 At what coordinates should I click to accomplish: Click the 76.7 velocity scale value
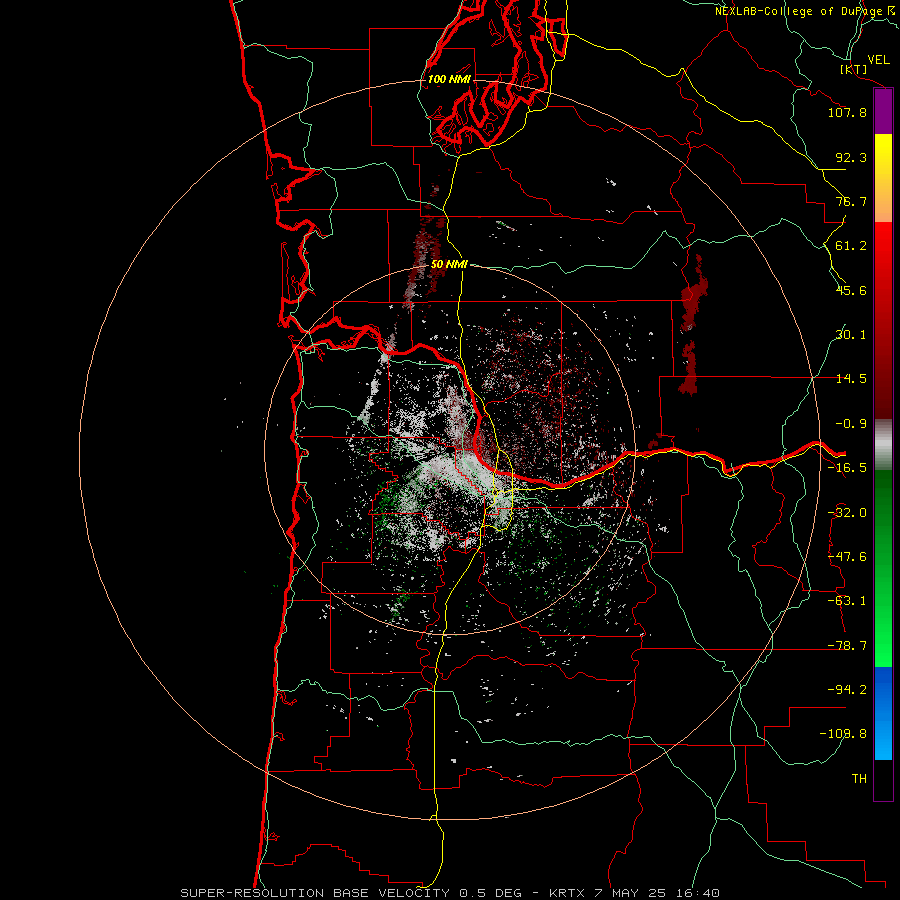coord(851,201)
